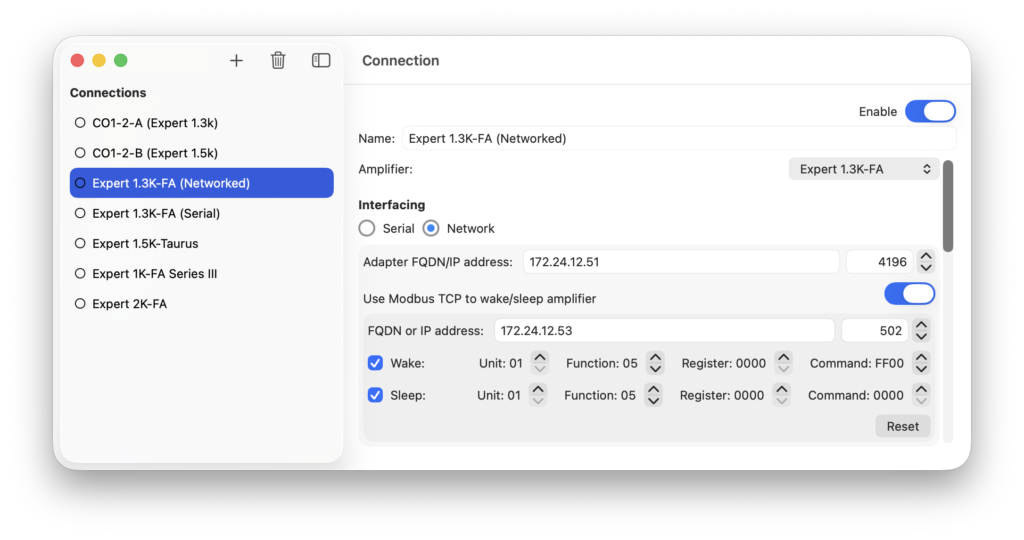Increment the Wake Command FF00 stepper
Image resolution: width=1024 pixels, height=540 pixels.
[x=921, y=357]
